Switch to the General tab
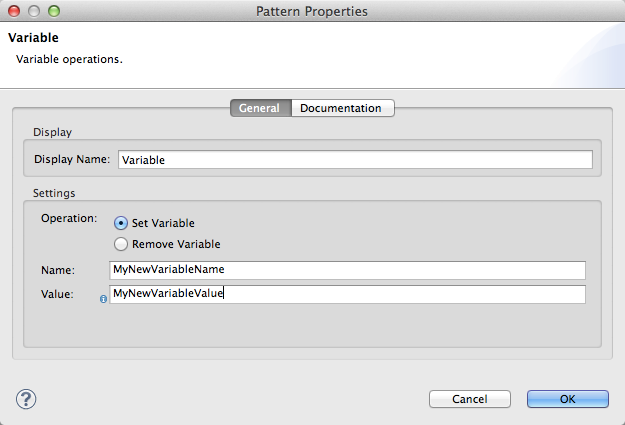 (x=260, y=108)
